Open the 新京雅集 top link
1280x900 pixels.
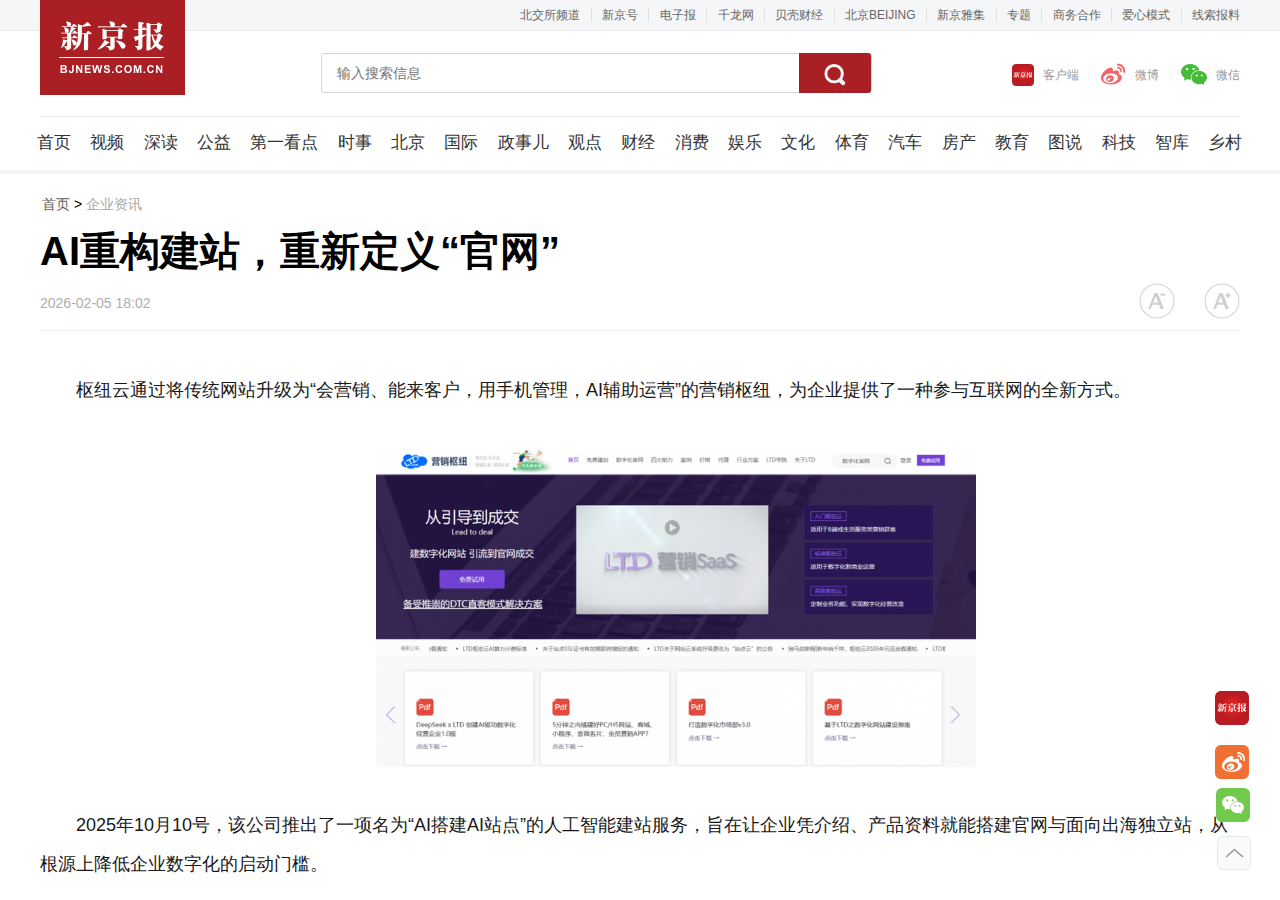961,15
